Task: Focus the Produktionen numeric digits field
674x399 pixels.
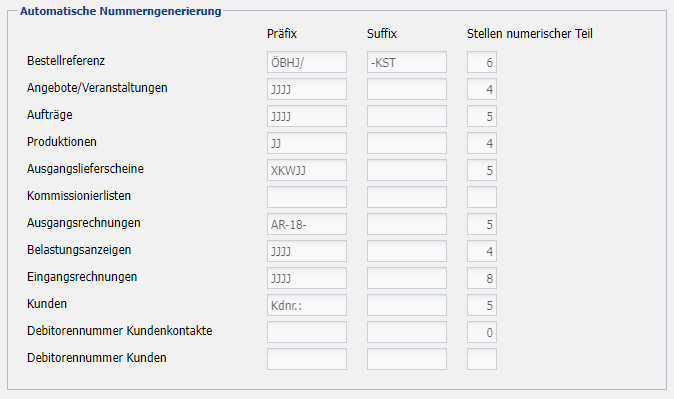Action: click(482, 143)
